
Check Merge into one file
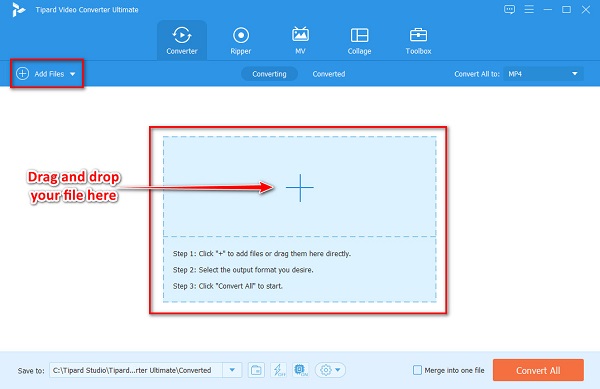417,370
